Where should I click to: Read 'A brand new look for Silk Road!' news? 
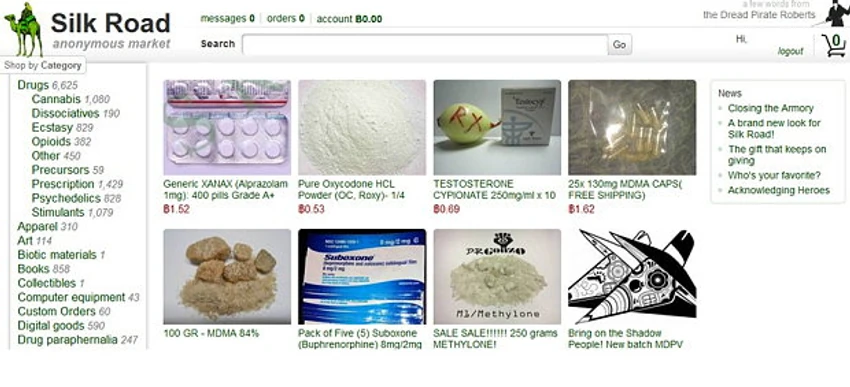pos(774,128)
